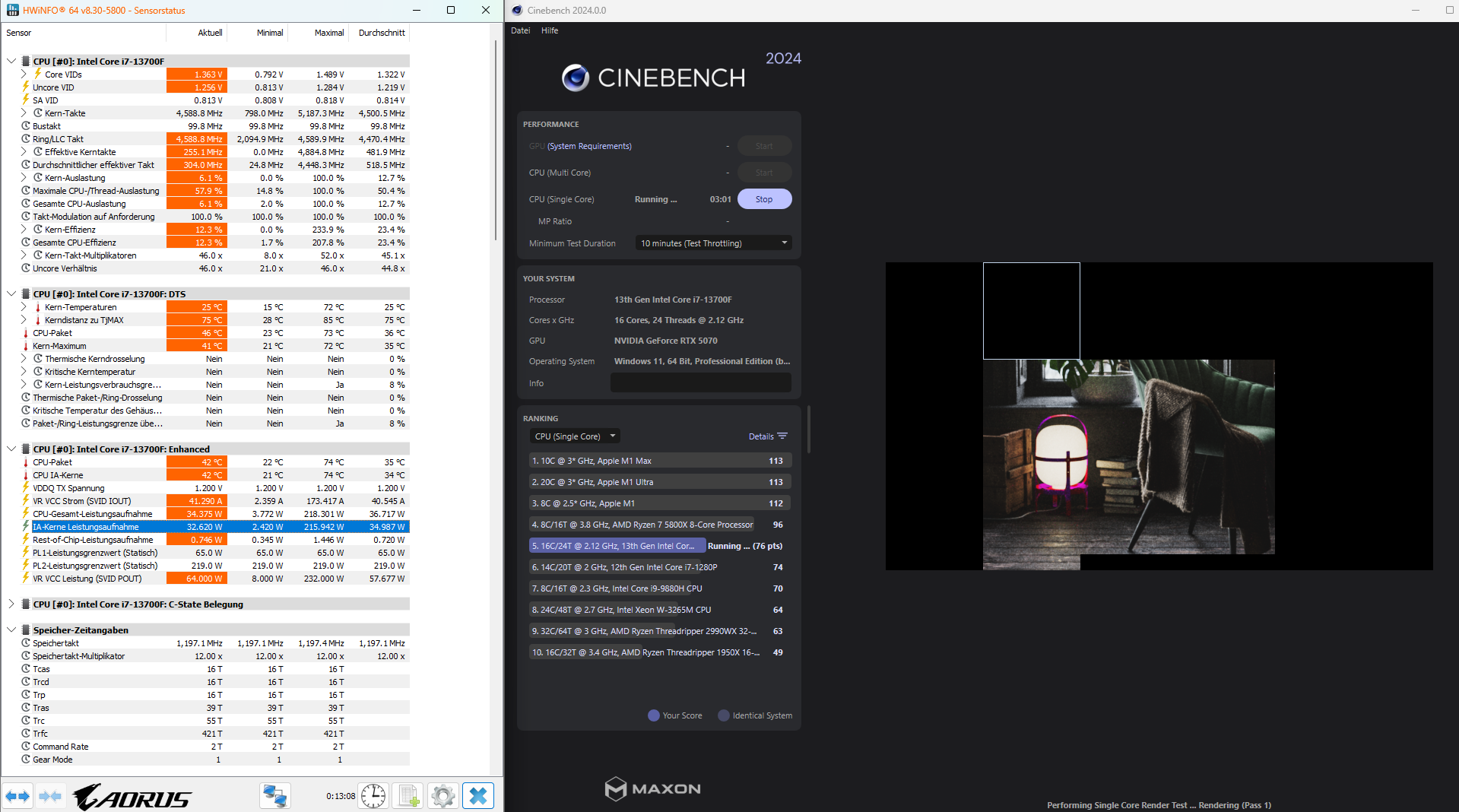Open the Hilfe menu in Cinebench

tap(550, 30)
